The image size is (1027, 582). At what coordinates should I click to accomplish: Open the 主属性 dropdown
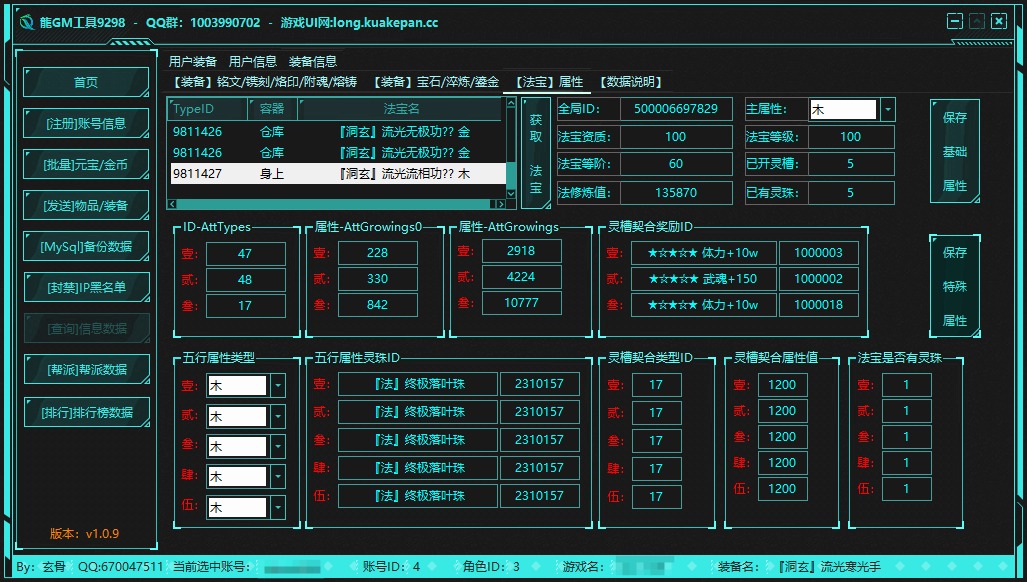(x=887, y=109)
